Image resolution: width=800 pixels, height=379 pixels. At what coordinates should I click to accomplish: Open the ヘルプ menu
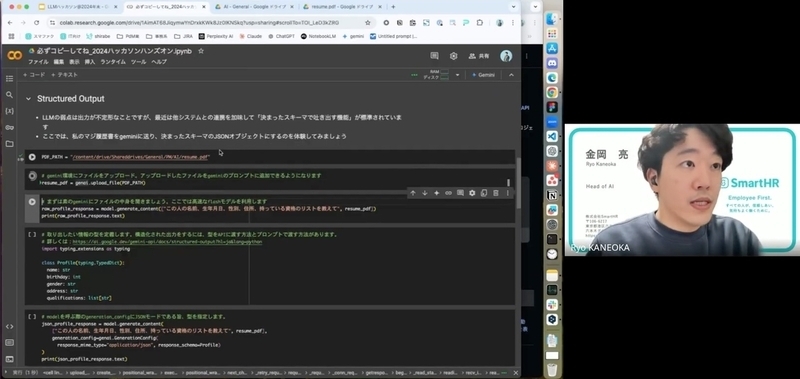click(x=159, y=62)
